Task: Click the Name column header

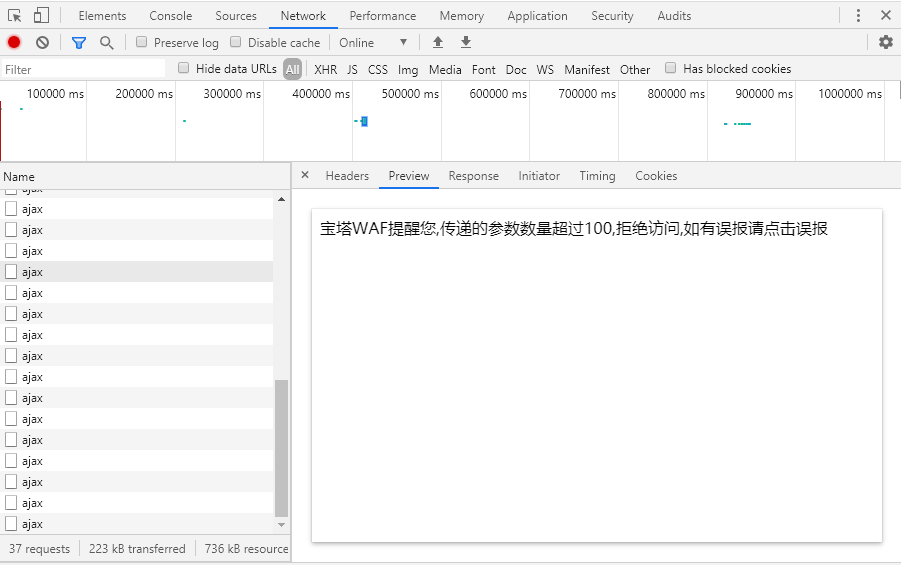Action: point(19,176)
